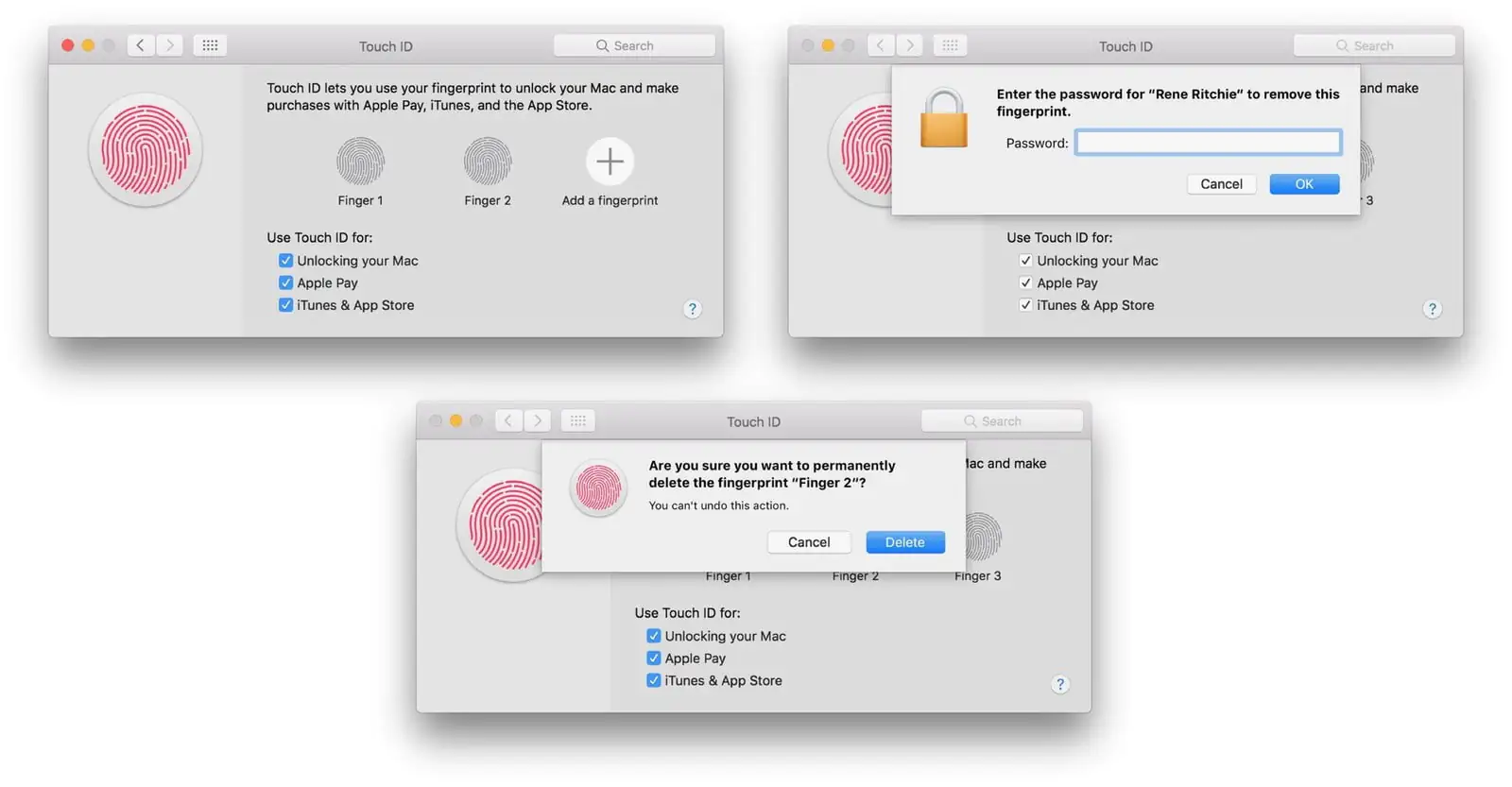1512x787 pixels.
Task: Click the "Add a fingerprint" label
Action: point(610,200)
